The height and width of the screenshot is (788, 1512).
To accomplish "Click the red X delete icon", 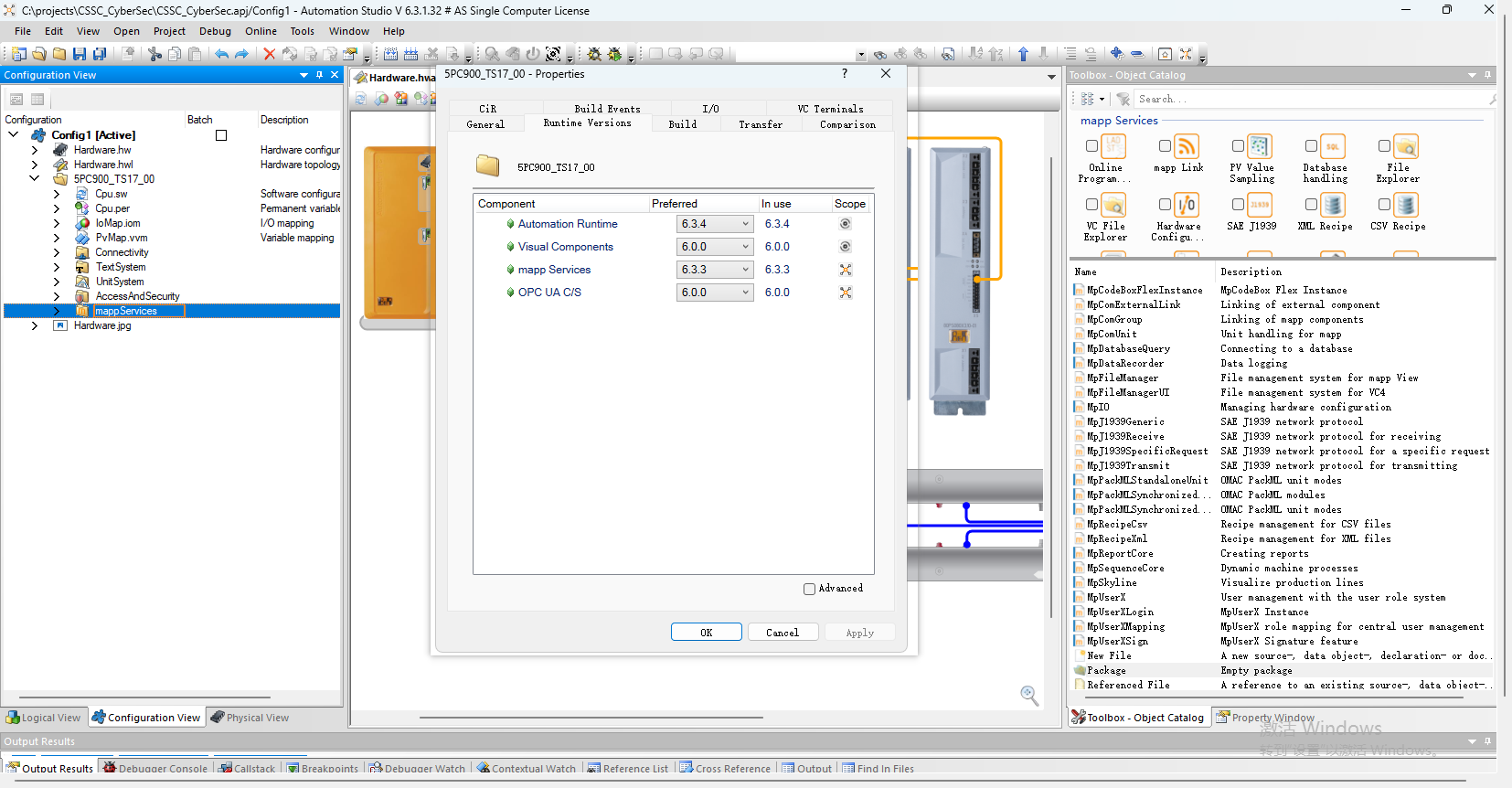I will pos(269,54).
